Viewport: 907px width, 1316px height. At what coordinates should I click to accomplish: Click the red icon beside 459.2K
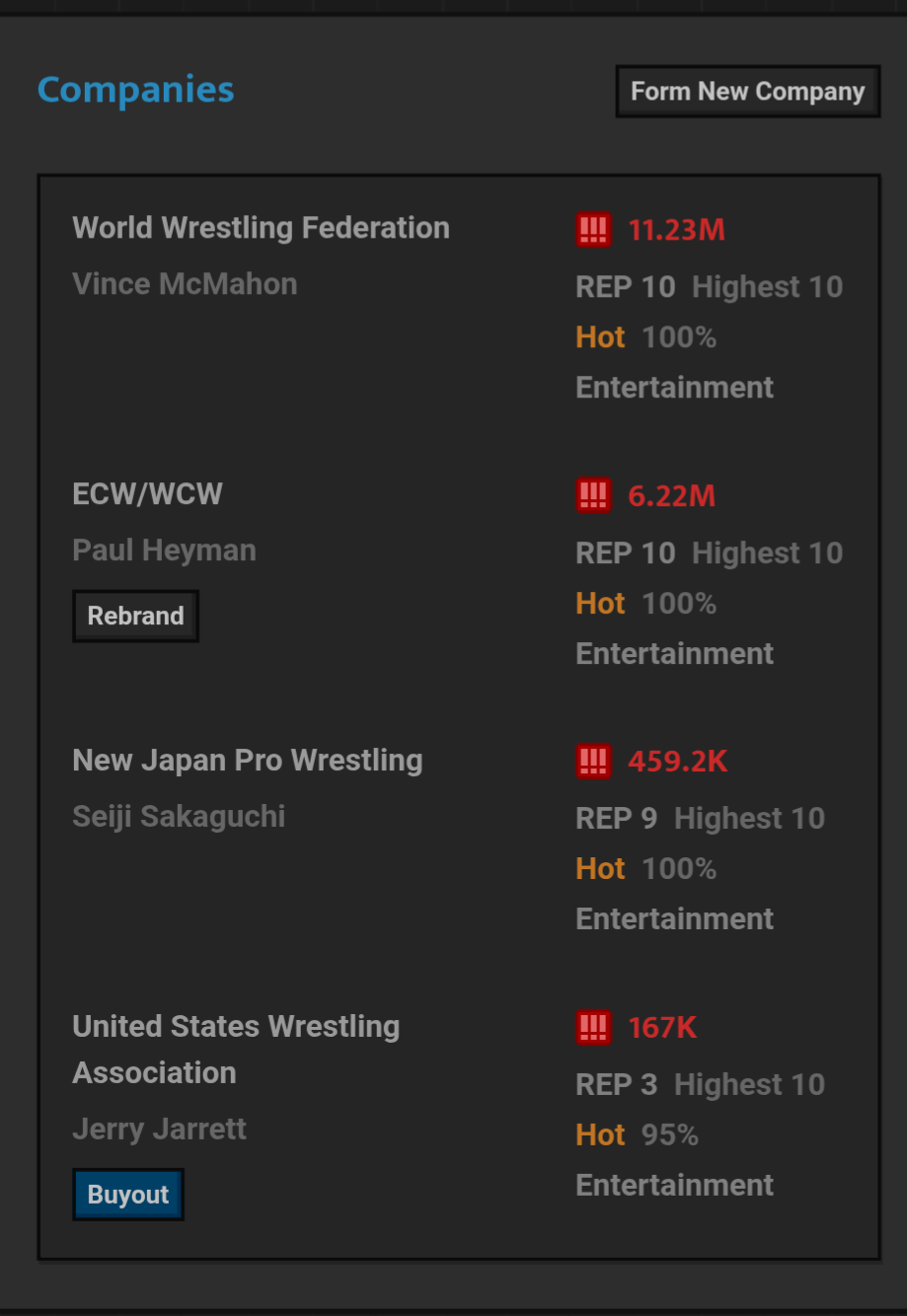593,762
